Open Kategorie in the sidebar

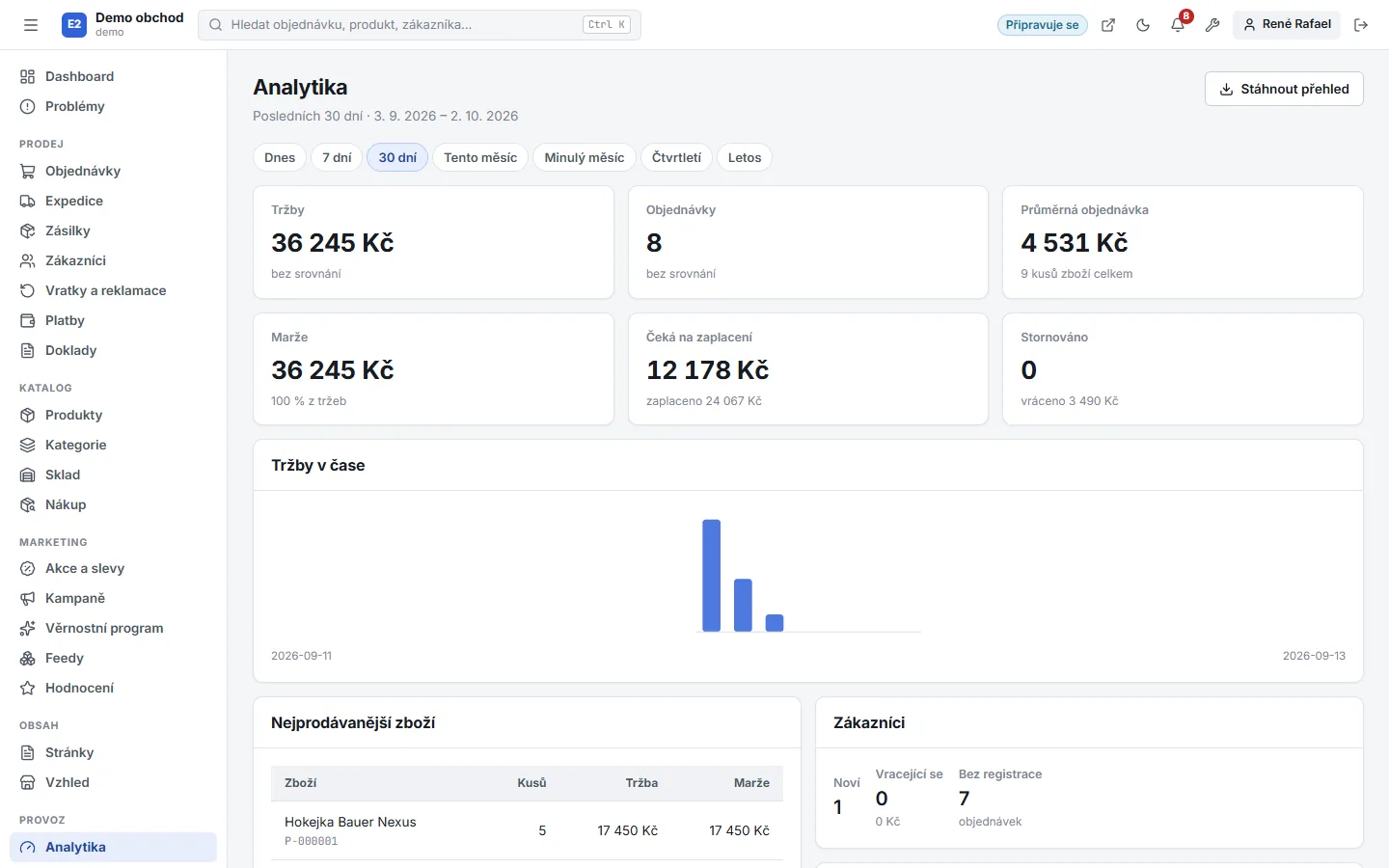click(113, 445)
